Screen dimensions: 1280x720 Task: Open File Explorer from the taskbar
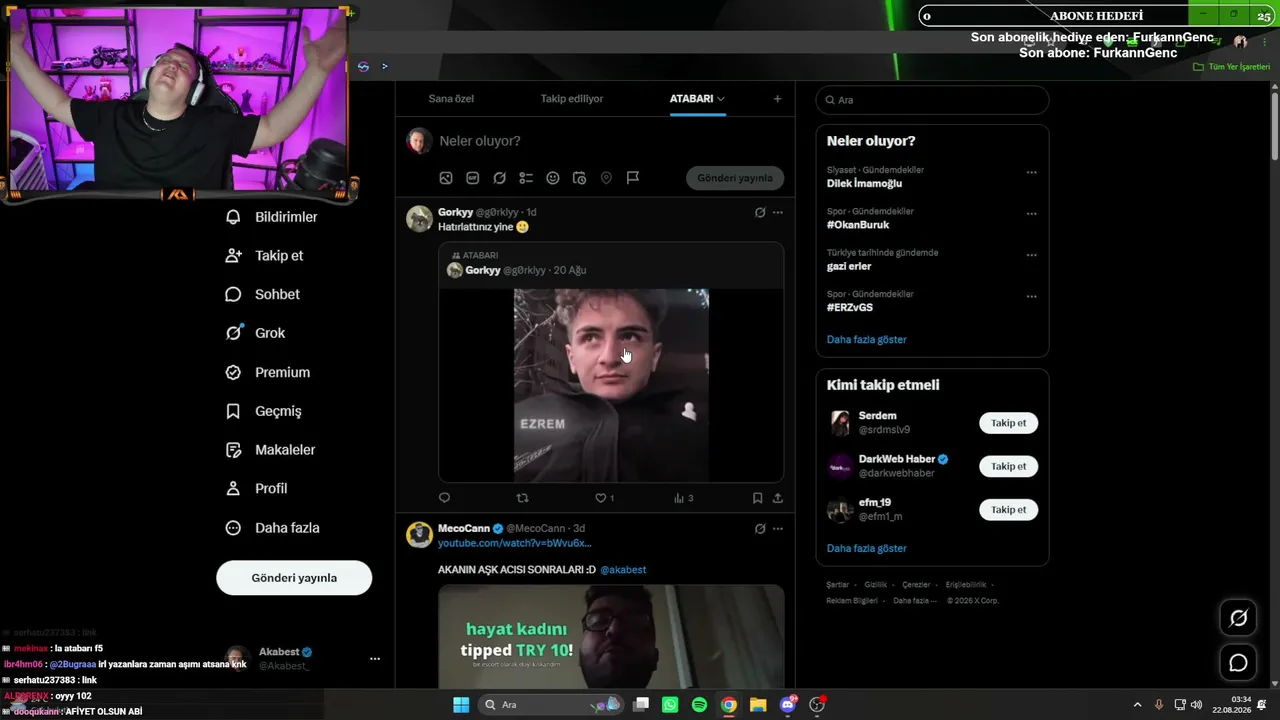[x=758, y=705]
